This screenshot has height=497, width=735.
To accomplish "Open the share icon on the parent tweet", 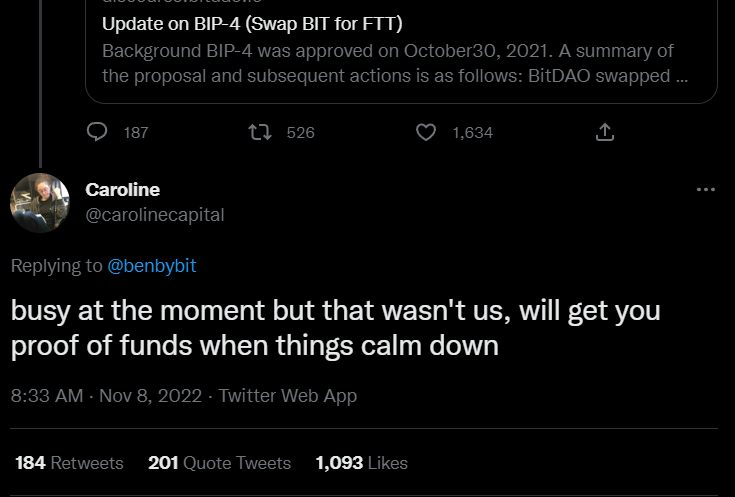I will click(604, 132).
